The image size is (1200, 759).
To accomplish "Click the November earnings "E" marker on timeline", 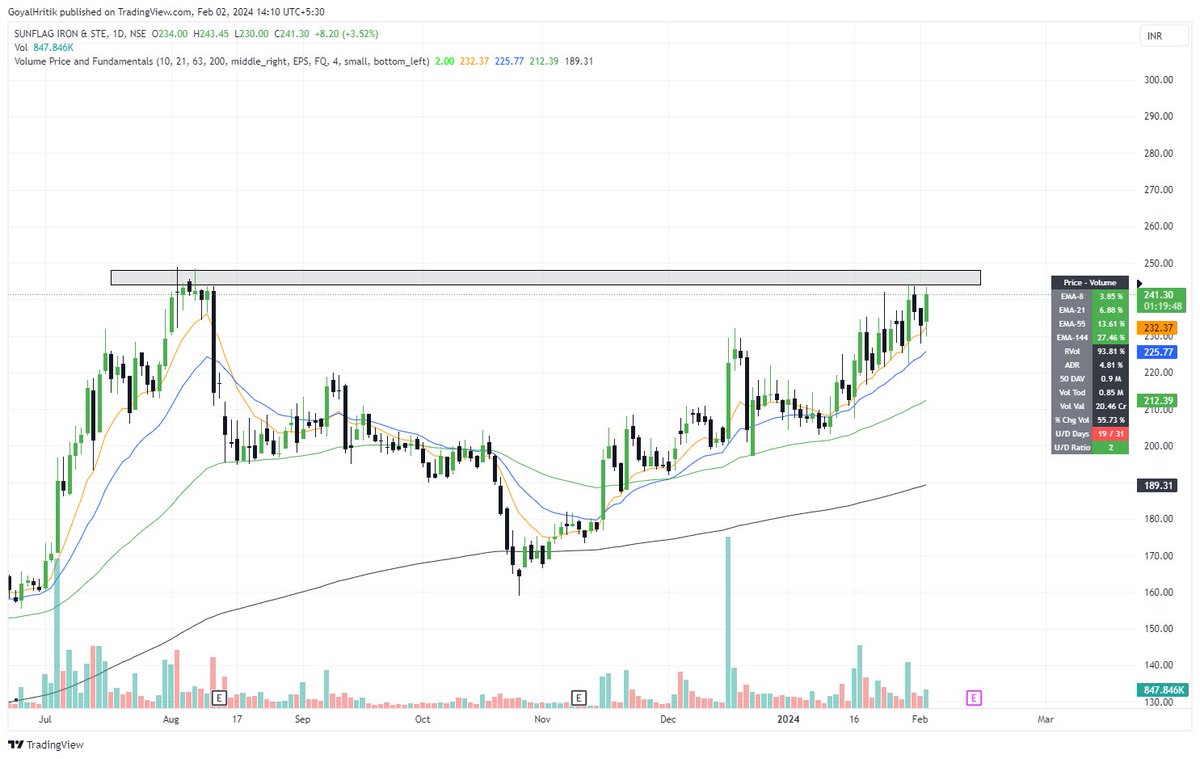I will [x=578, y=698].
